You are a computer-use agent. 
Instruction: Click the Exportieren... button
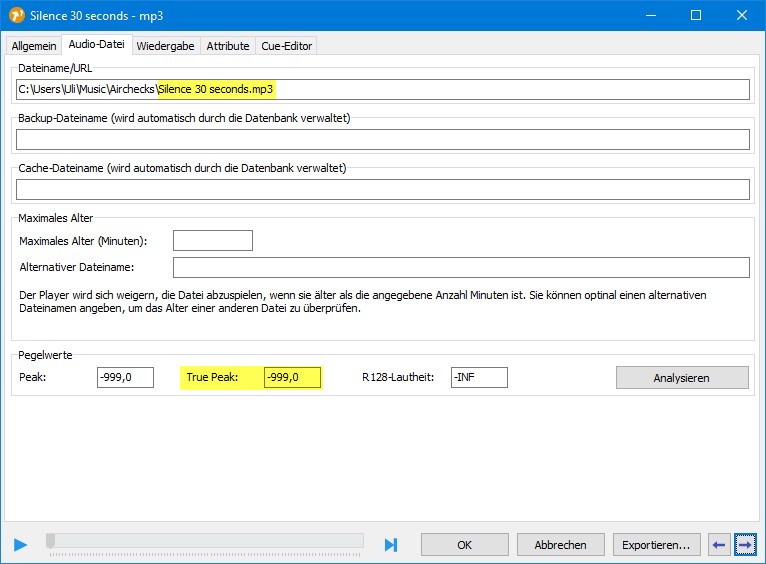tap(656, 544)
